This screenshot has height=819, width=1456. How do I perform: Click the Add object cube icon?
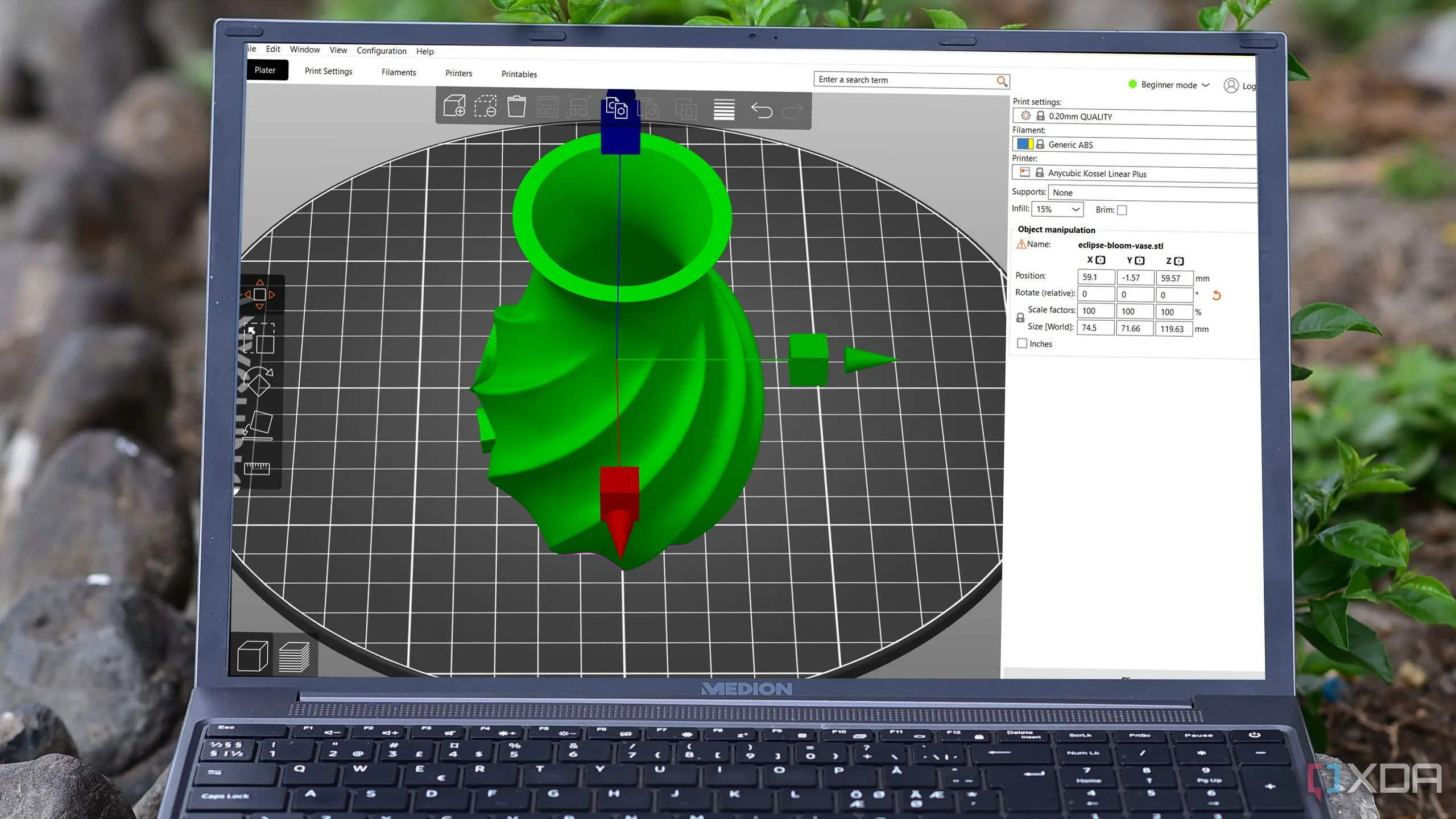pos(454,106)
